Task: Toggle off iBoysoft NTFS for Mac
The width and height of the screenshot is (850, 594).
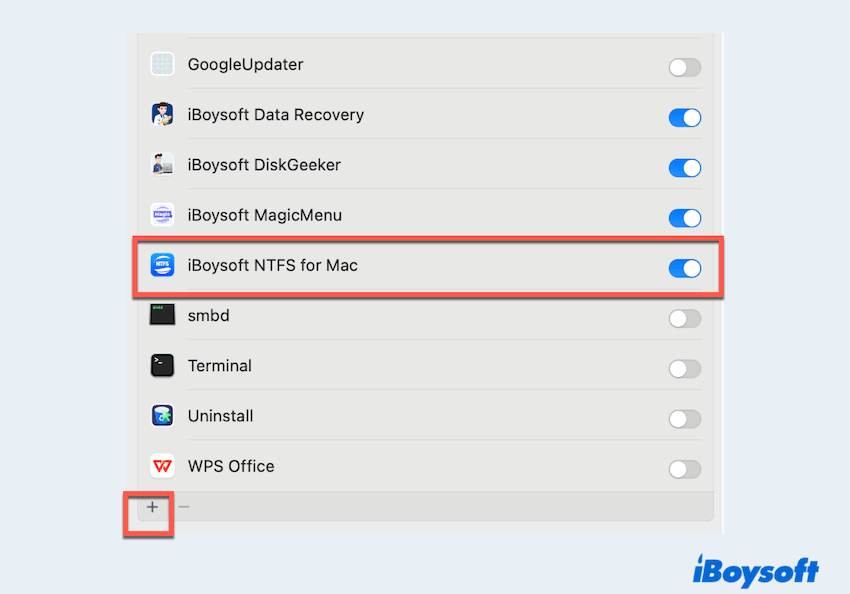Action: [x=684, y=268]
